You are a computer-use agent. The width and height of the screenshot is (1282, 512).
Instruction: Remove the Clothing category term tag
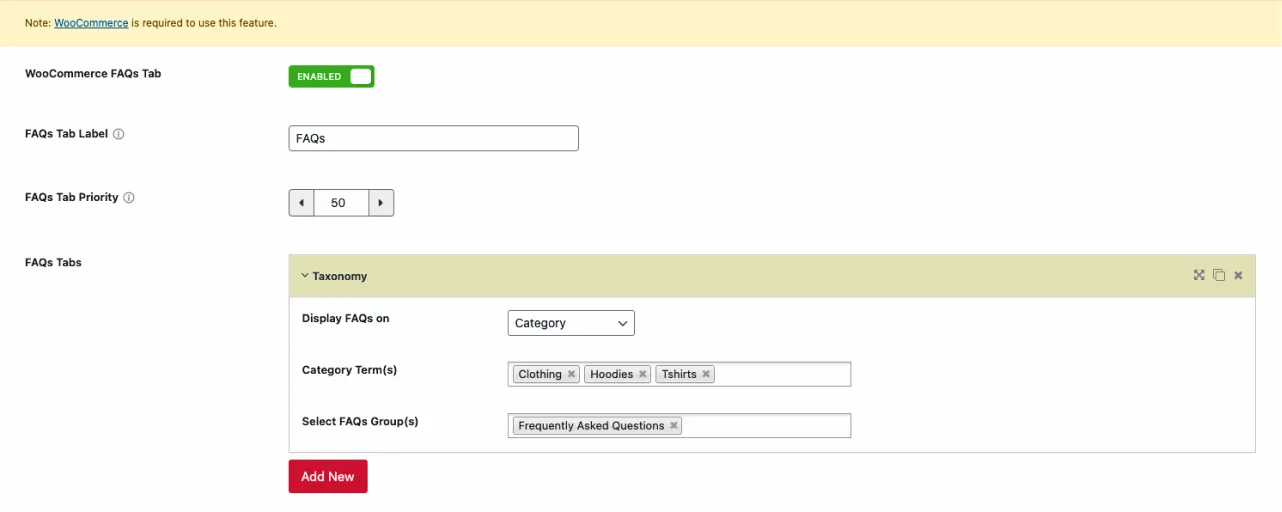pos(571,374)
